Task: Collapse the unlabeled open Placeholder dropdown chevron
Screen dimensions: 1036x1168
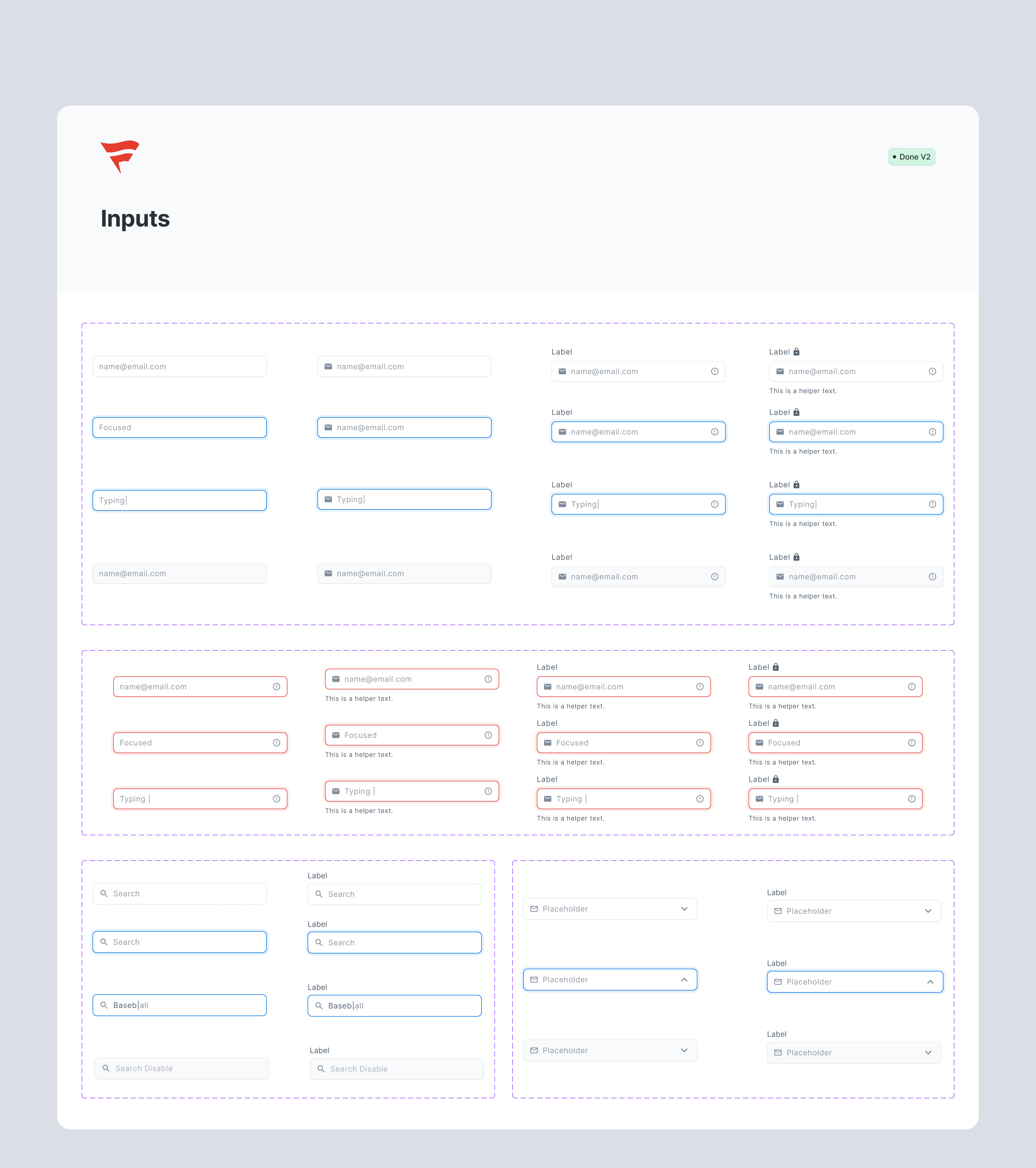Action: pos(684,979)
